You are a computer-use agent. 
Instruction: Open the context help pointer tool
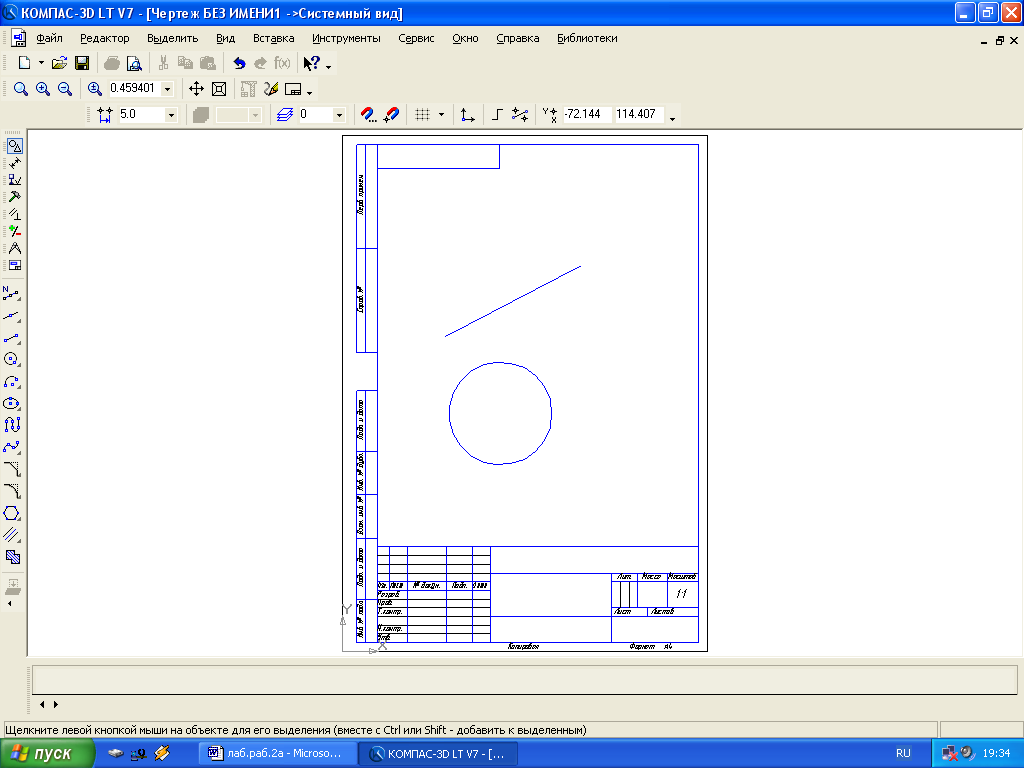(312, 63)
